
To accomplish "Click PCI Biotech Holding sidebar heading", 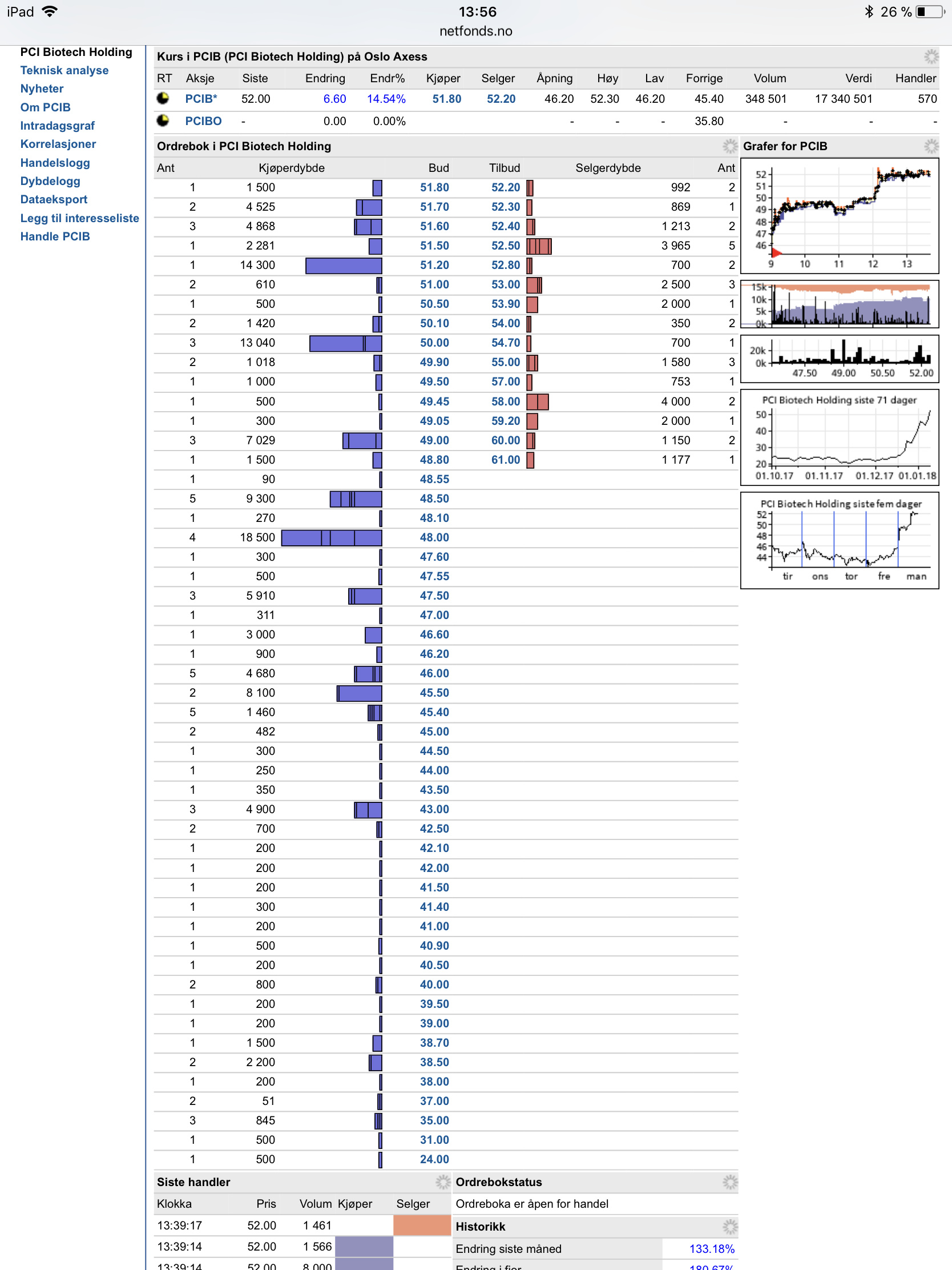I will (76, 51).
